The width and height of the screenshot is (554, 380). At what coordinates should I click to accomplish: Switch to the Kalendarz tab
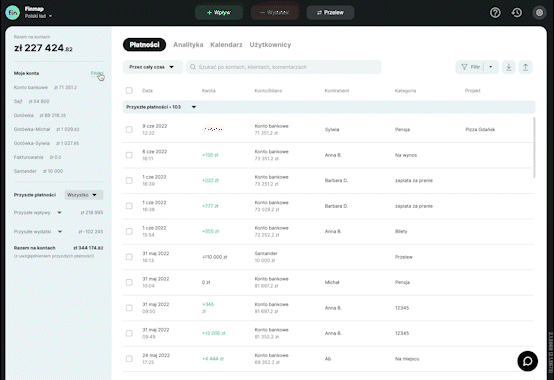[x=226, y=45]
